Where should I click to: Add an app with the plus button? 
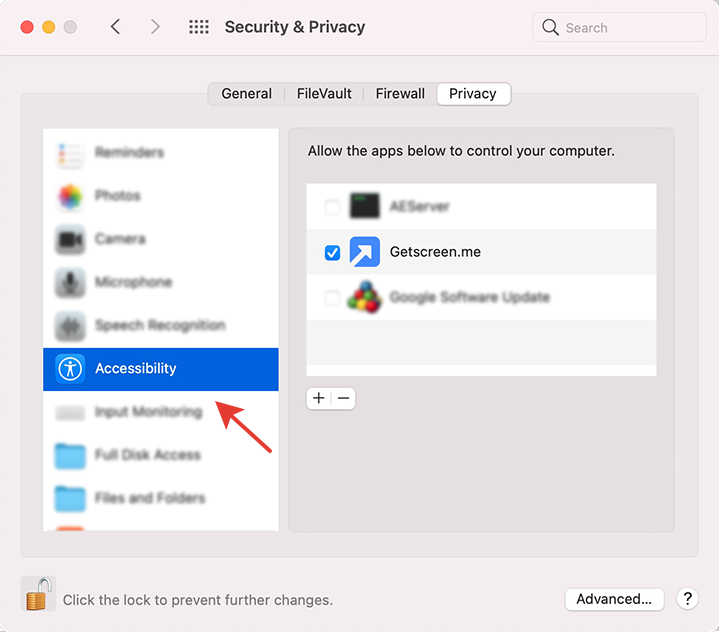[319, 398]
